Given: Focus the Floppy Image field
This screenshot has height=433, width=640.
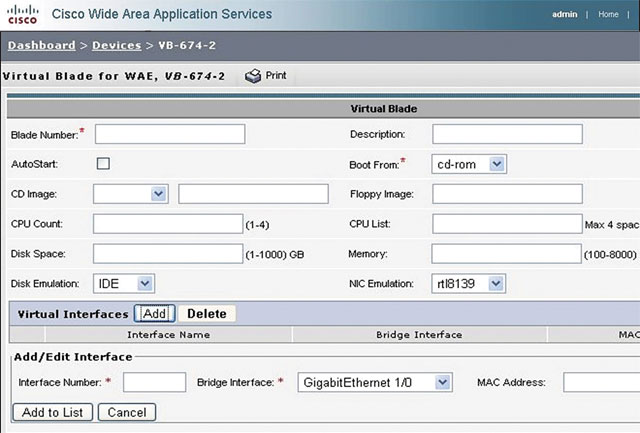Looking at the screenshot, I should (x=507, y=194).
